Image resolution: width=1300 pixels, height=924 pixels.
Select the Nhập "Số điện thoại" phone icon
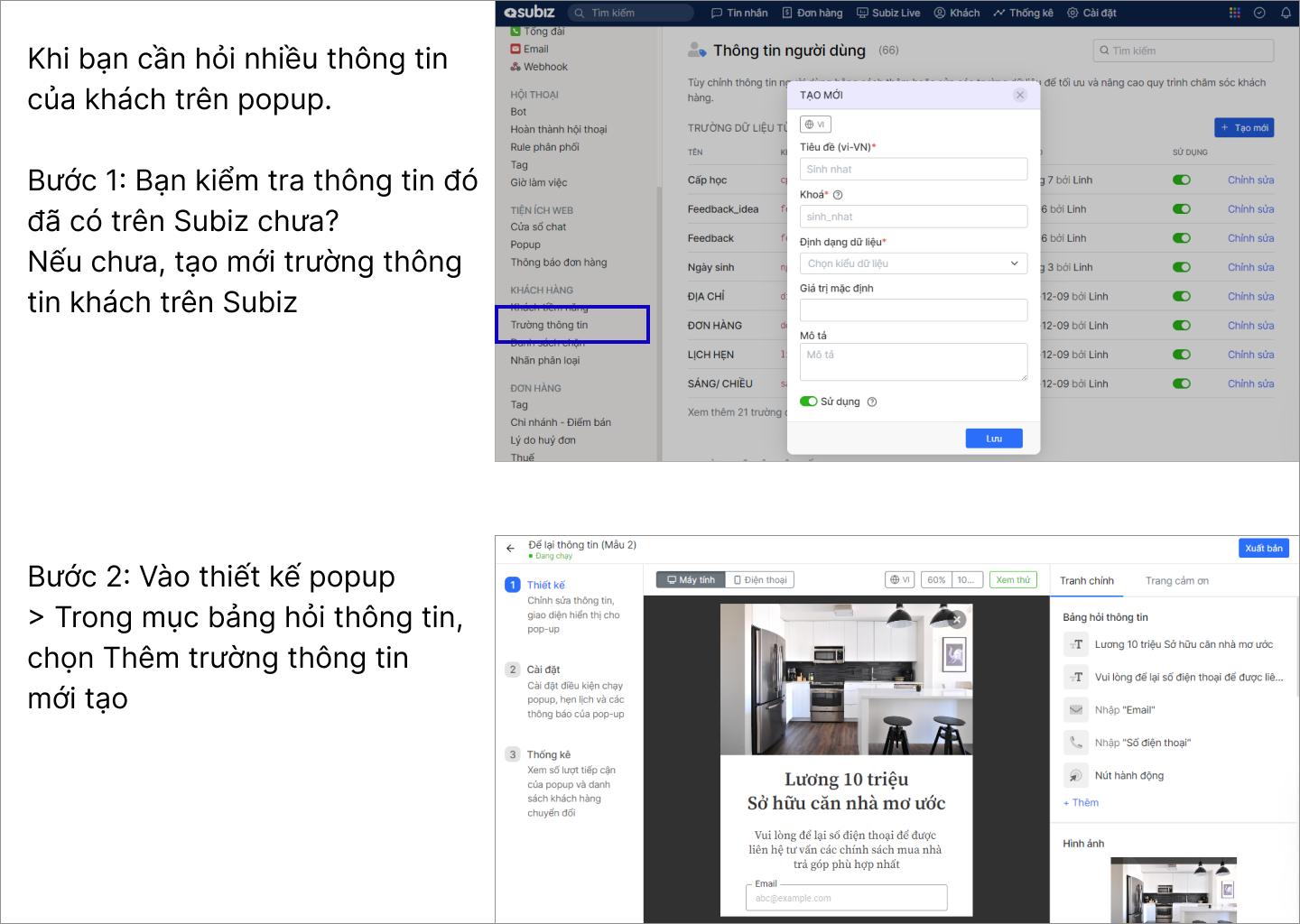click(x=1075, y=743)
